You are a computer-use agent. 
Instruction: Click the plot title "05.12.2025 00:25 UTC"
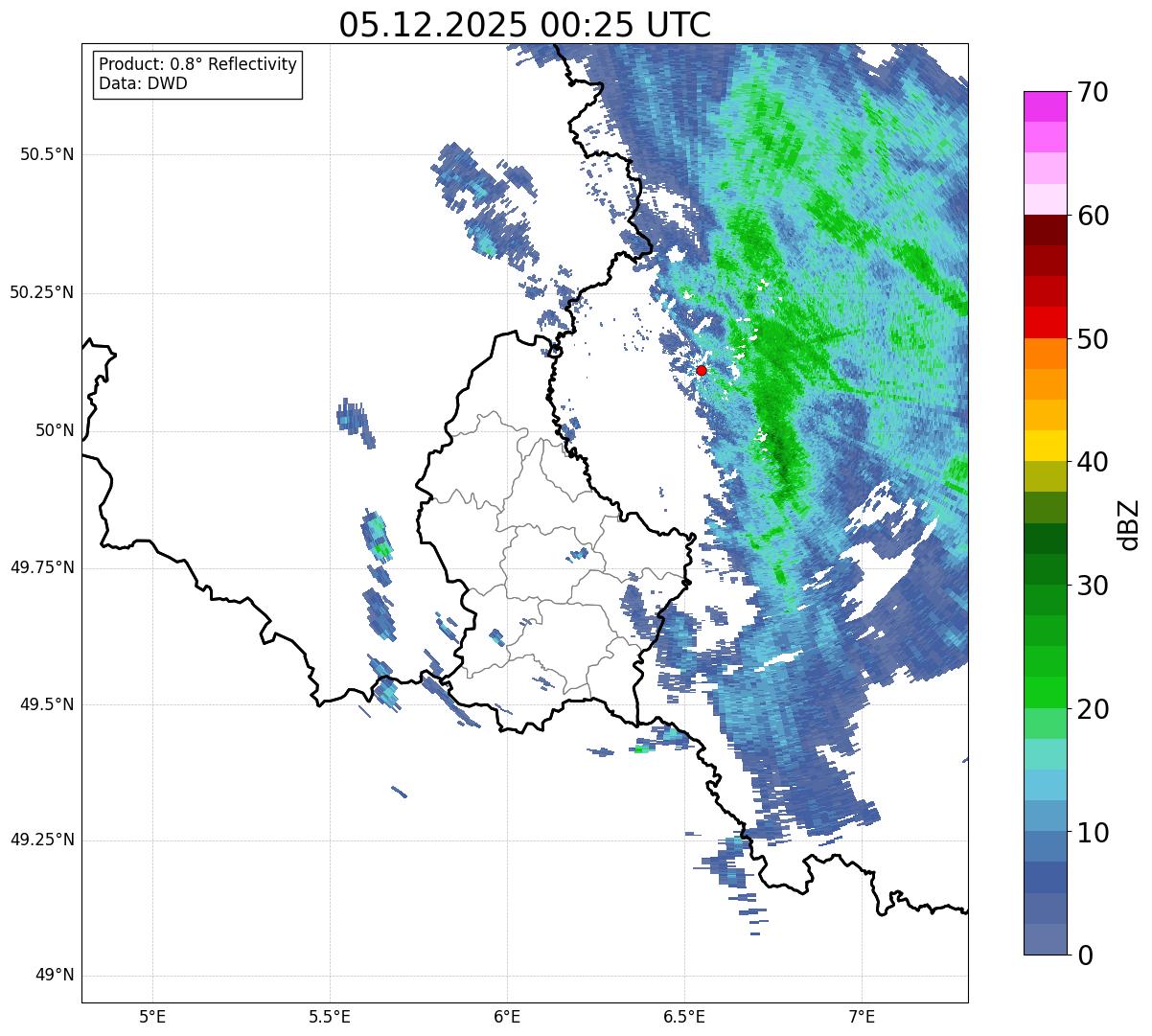coord(525,25)
